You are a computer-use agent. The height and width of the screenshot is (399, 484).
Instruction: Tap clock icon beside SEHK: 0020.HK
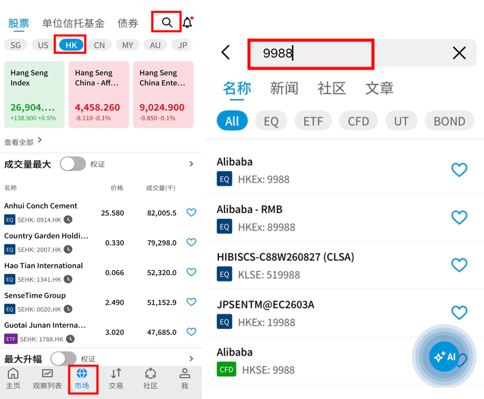click(x=68, y=309)
